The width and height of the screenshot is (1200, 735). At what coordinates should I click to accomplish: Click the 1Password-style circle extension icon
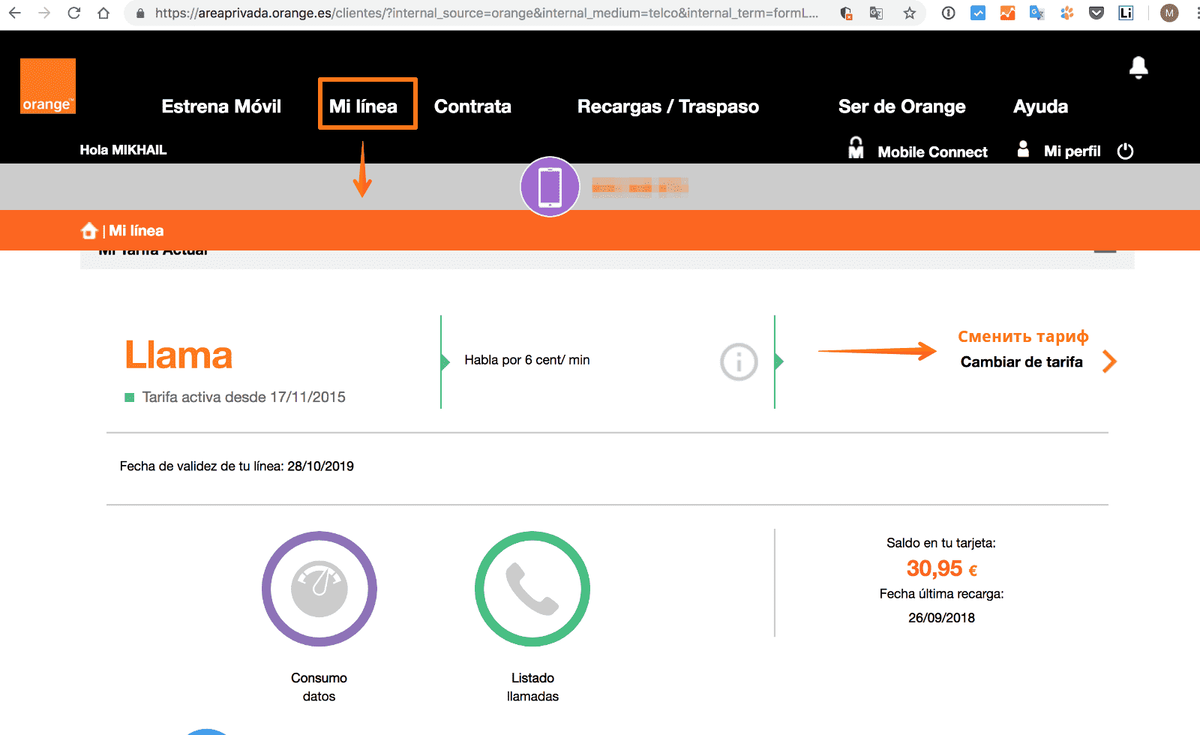948,14
